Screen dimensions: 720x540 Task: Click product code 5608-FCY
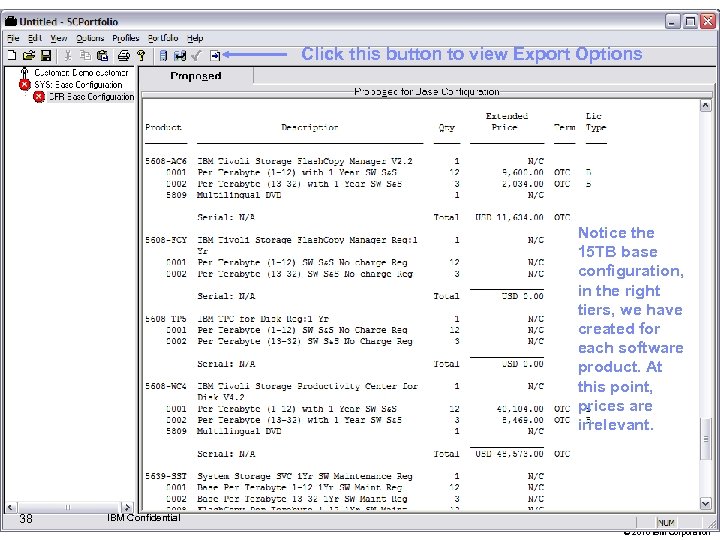tap(166, 240)
